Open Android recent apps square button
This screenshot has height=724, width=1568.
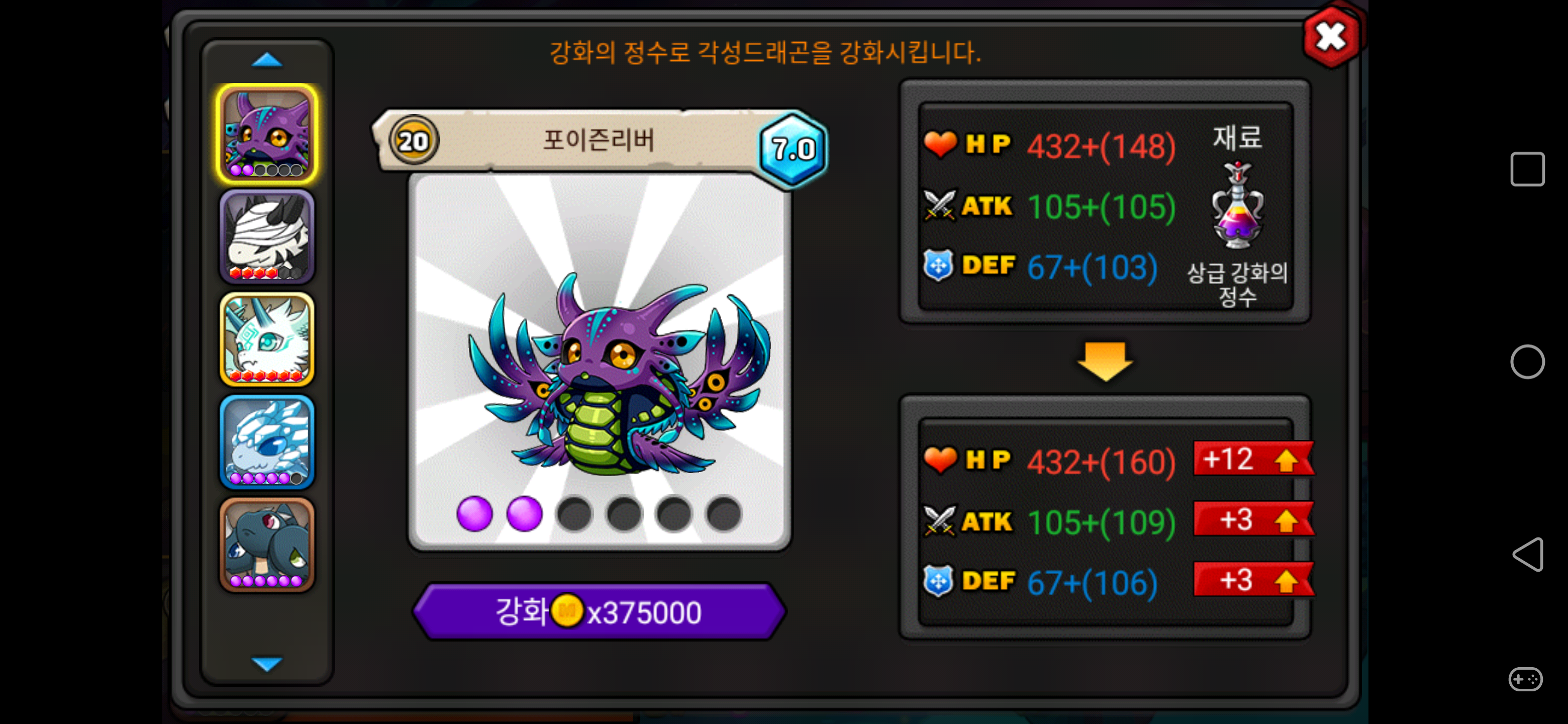tap(1527, 169)
